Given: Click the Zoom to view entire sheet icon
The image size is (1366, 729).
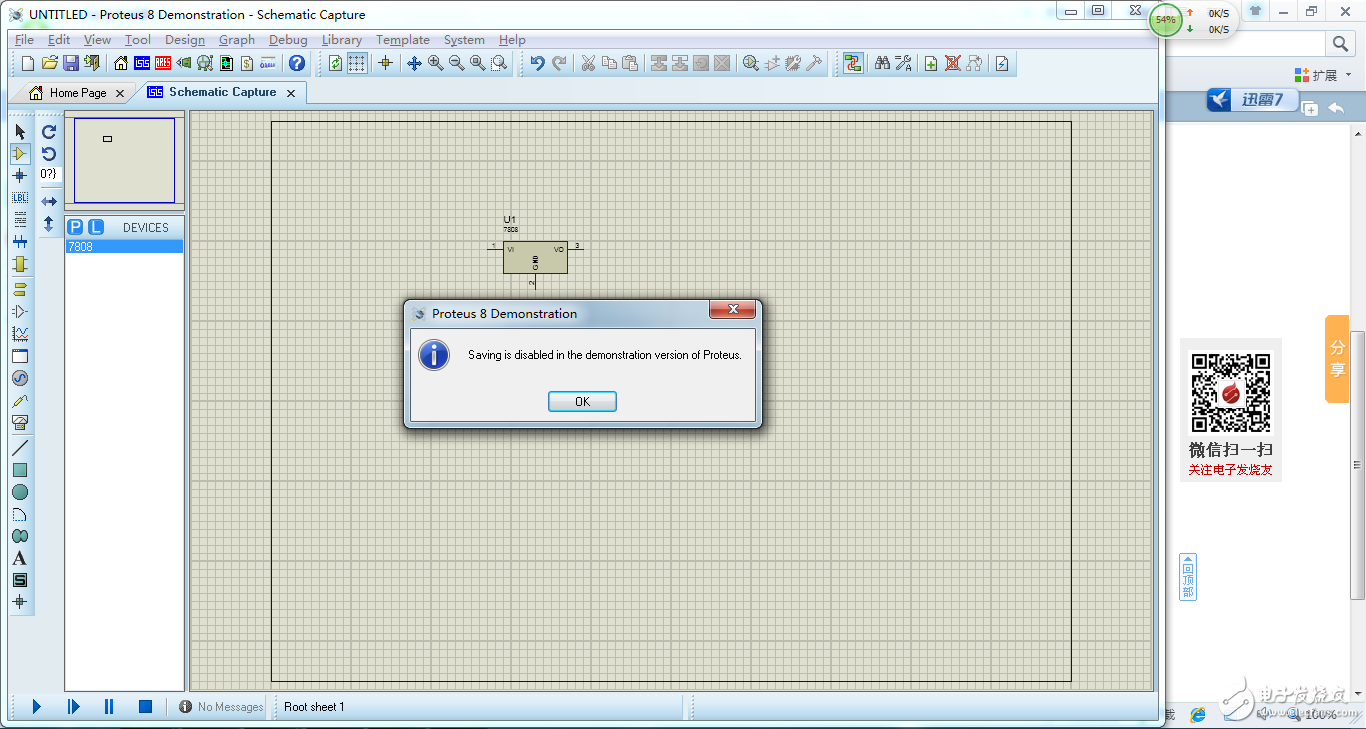Looking at the screenshot, I should coord(477,63).
